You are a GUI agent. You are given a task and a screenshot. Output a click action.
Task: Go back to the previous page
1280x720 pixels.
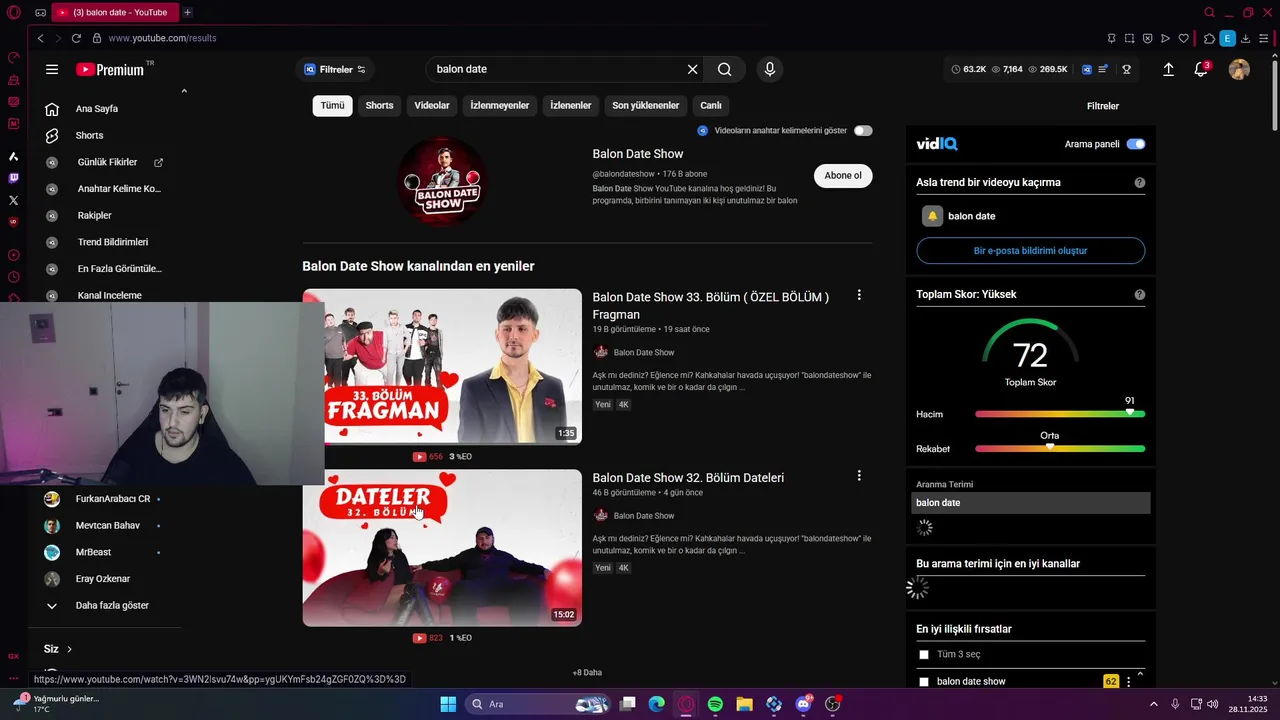pos(40,38)
